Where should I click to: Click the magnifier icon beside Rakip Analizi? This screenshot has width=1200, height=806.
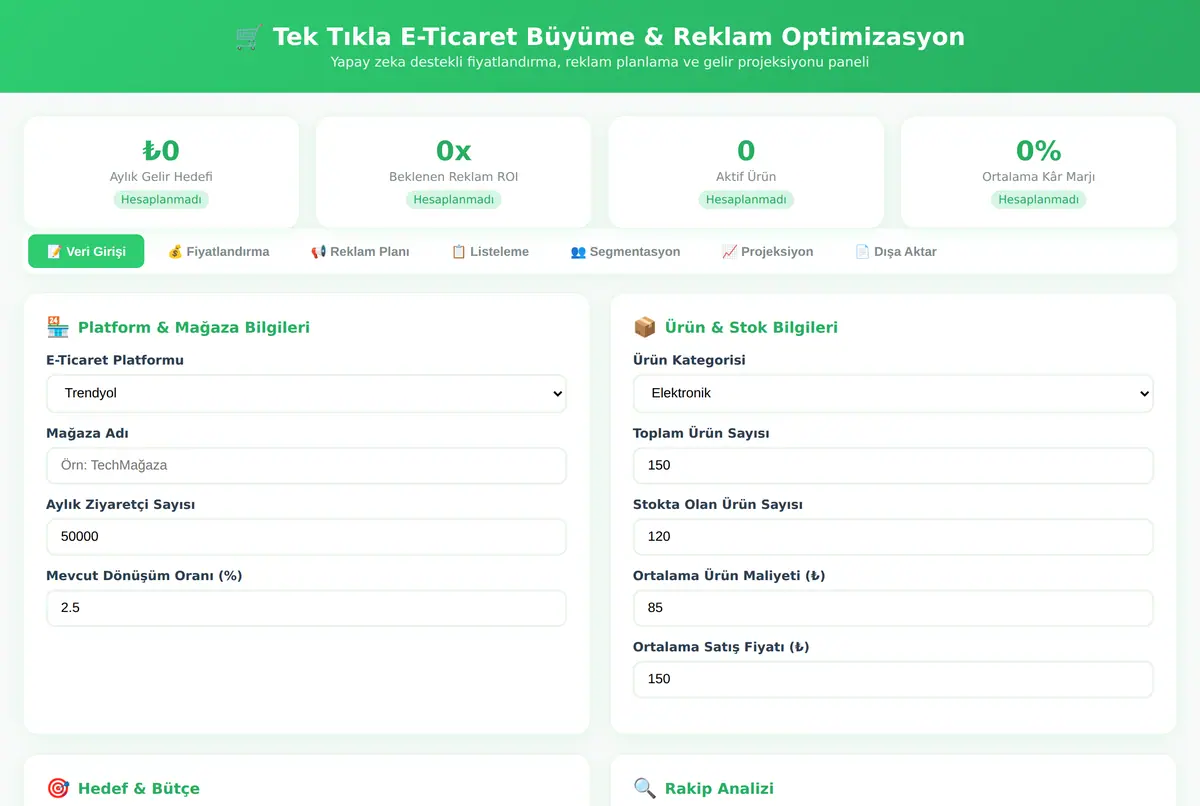[645, 788]
